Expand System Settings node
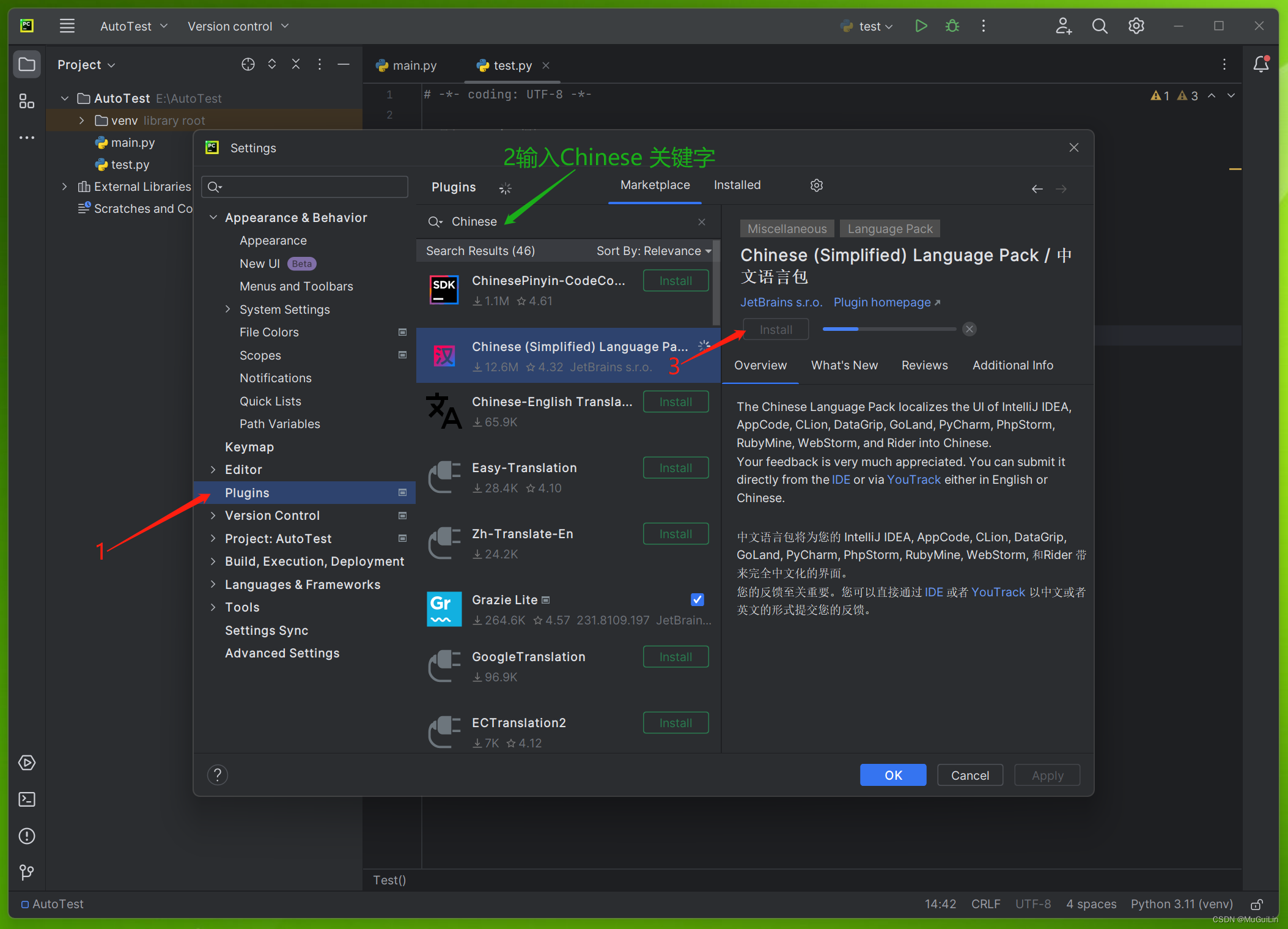The height and width of the screenshot is (929, 1288). click(228, 309)
